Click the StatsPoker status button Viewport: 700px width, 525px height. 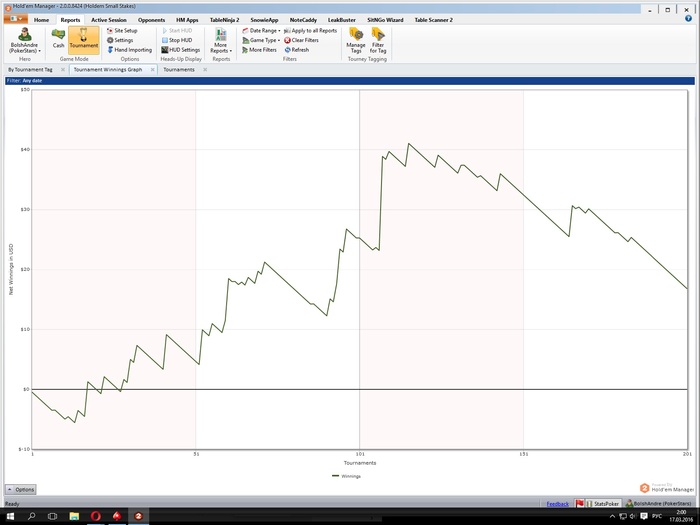[604, 504]
